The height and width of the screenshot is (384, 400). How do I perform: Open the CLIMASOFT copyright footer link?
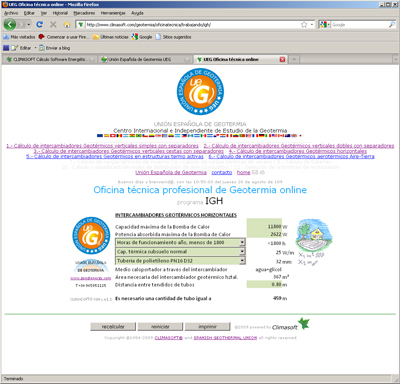point(168,338)
